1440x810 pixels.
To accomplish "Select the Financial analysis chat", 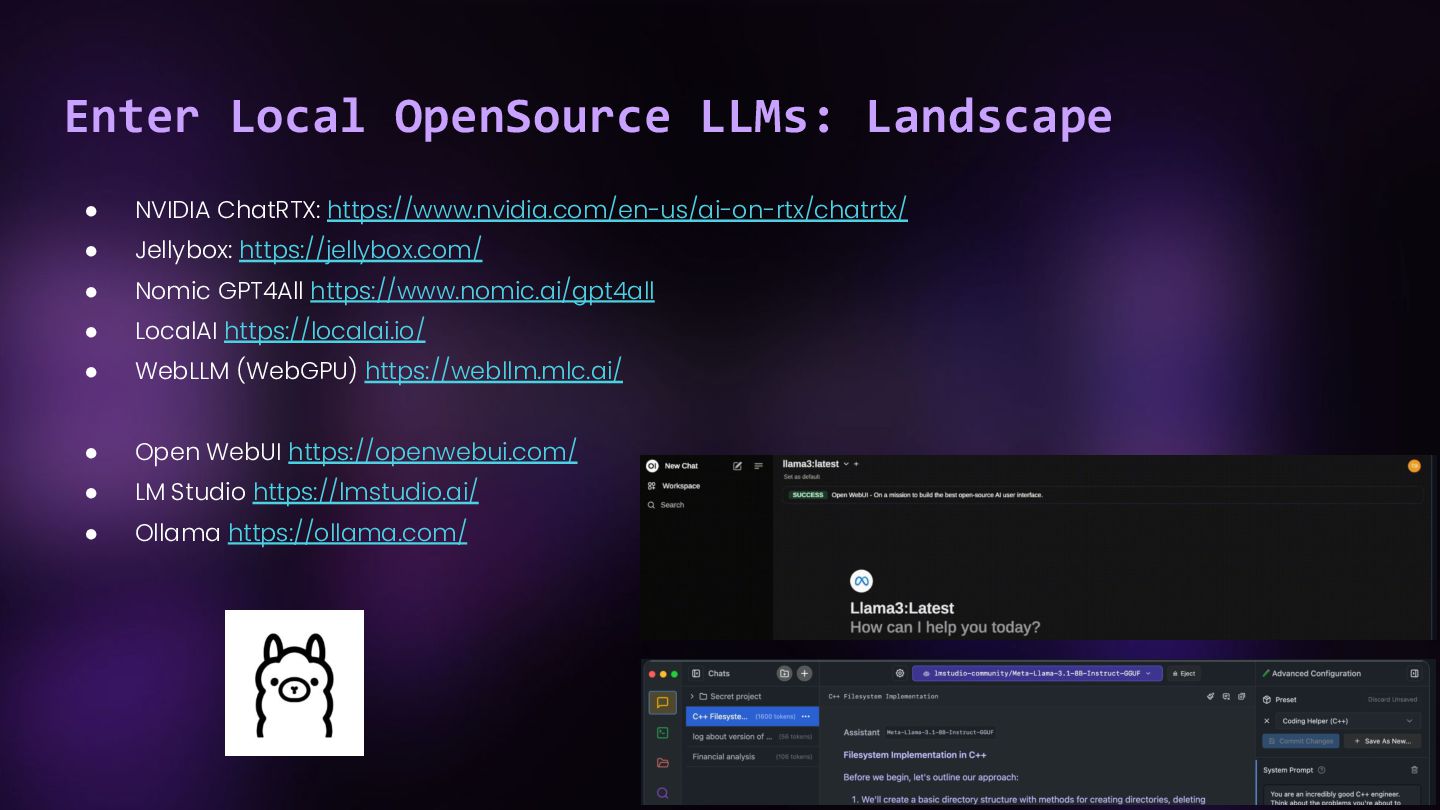I will click(x=752, y=757).
